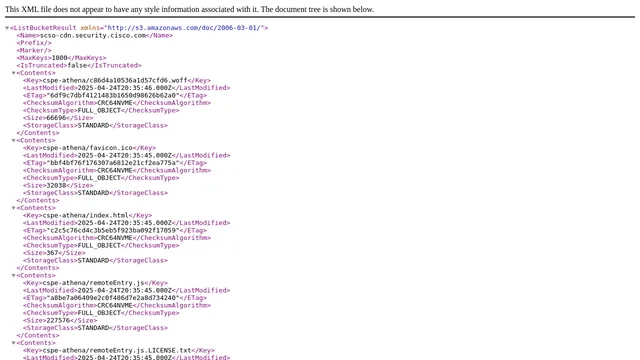Click ETag value c2c5c76cd4c3b5eb5f923ba092f17059

click(x=113, y=231)
